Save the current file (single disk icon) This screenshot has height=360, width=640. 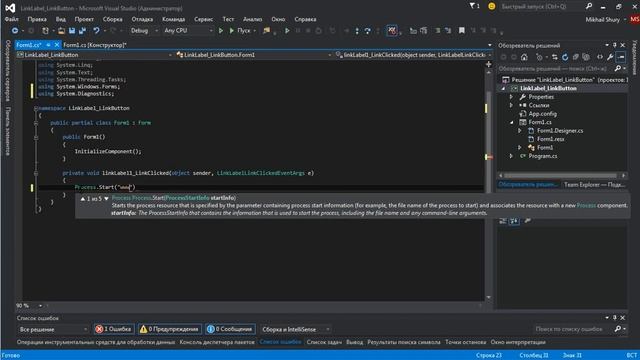[72, 31]
